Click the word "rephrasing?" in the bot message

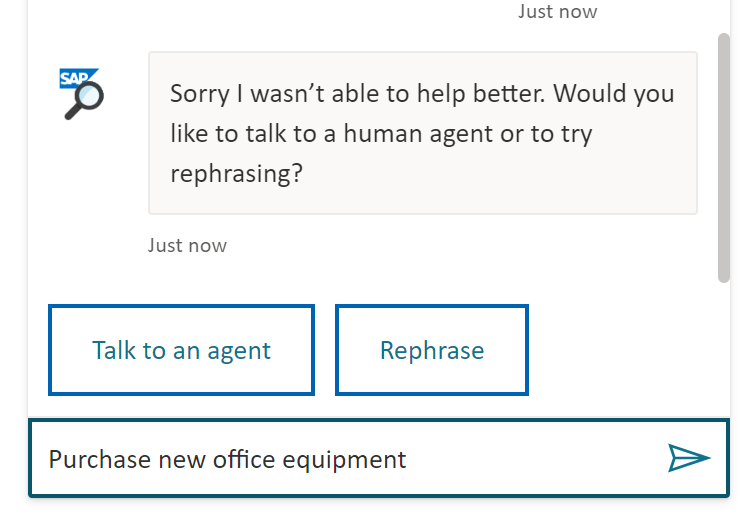pos(237,174)
